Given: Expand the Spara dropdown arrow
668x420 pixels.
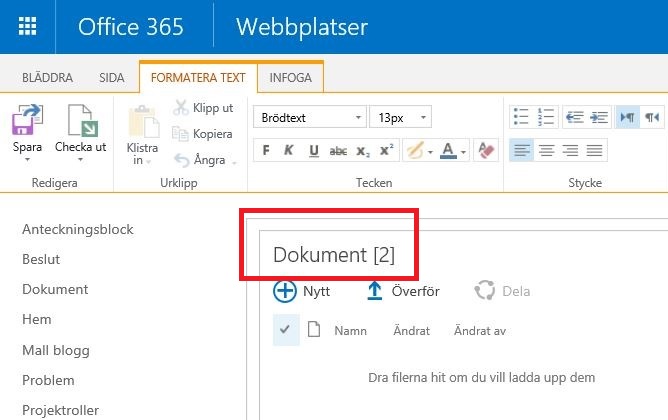Looking at the screenshot, I should (27, 160).
